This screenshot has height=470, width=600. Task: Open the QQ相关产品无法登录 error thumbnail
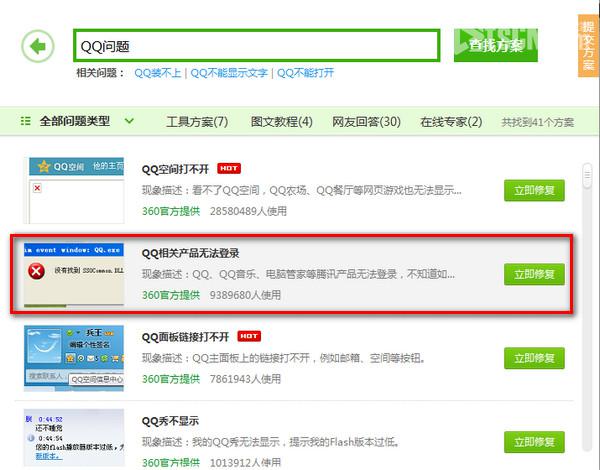coord(74,274)
